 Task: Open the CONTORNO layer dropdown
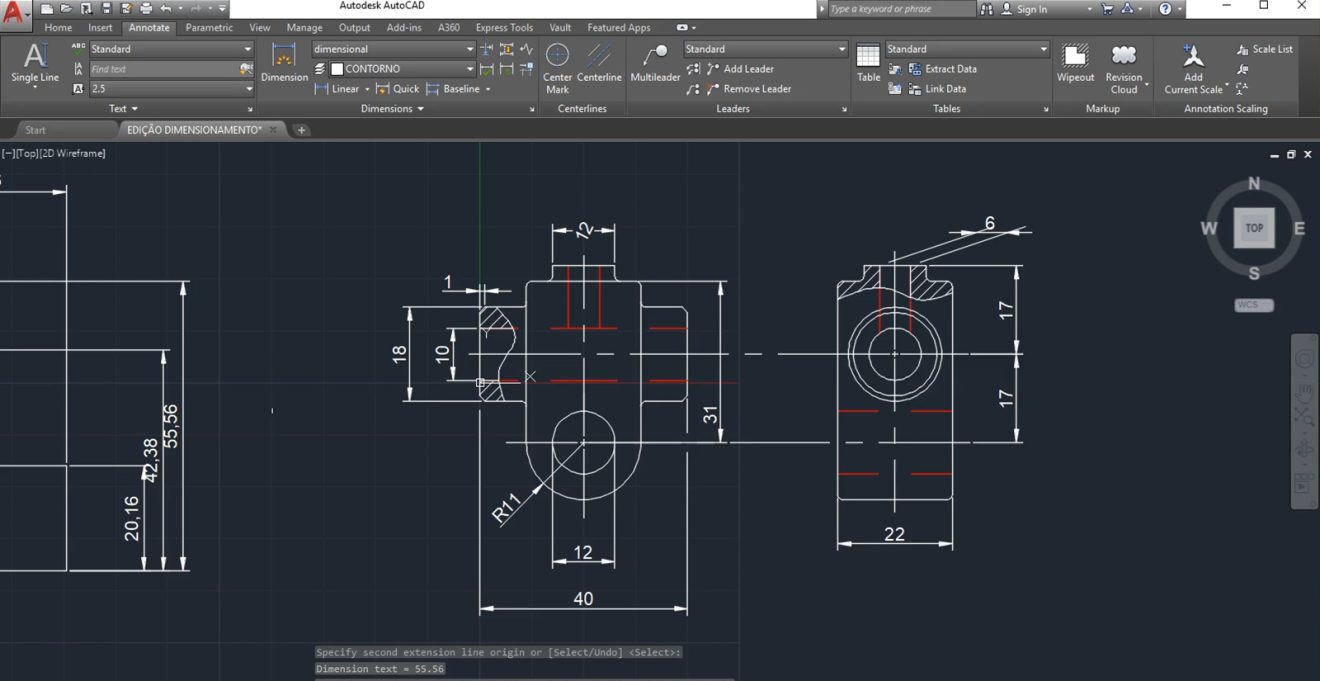[x=470, y=68]
